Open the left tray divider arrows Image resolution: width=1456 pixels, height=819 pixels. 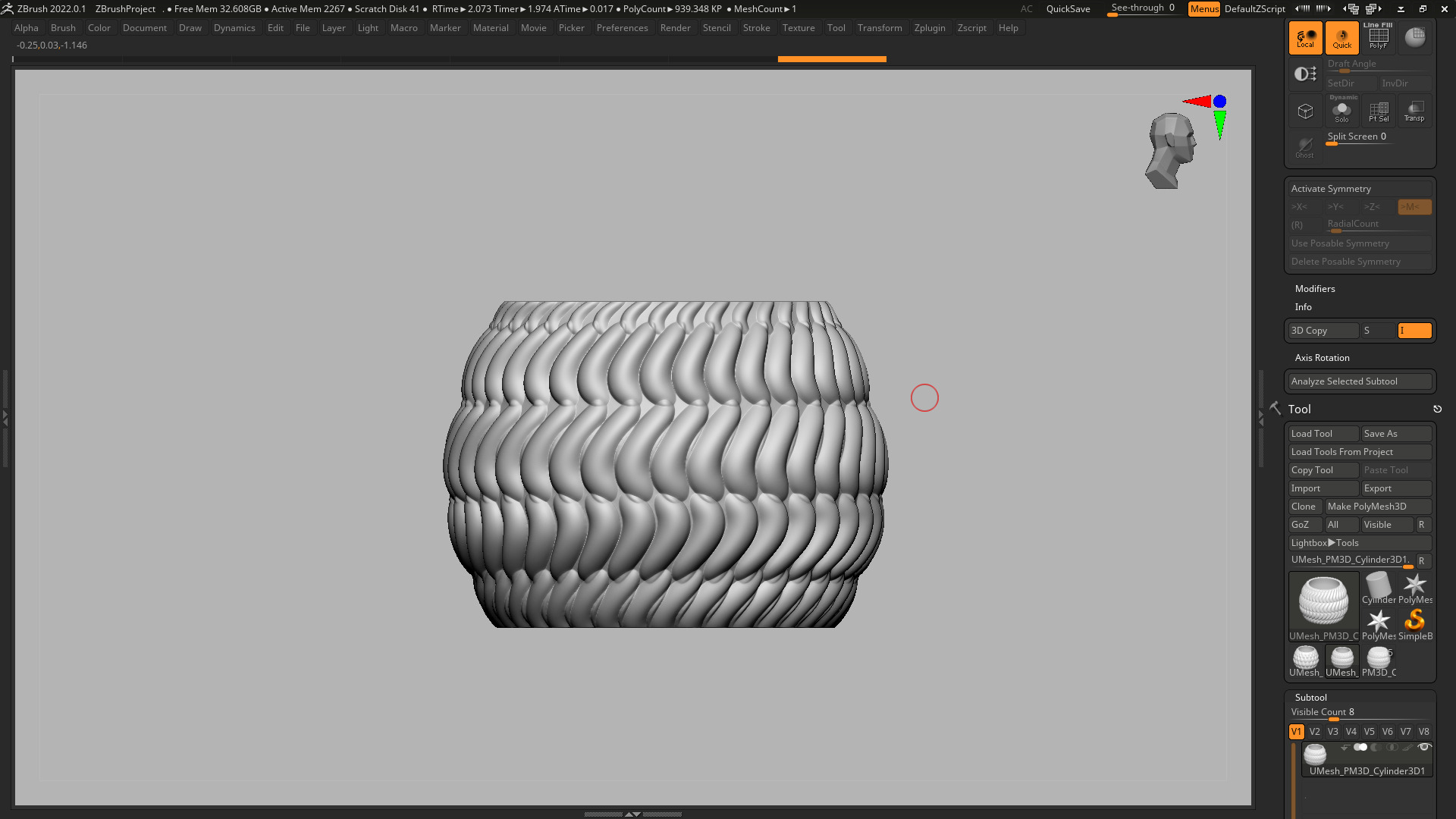(x=5, y=418)
